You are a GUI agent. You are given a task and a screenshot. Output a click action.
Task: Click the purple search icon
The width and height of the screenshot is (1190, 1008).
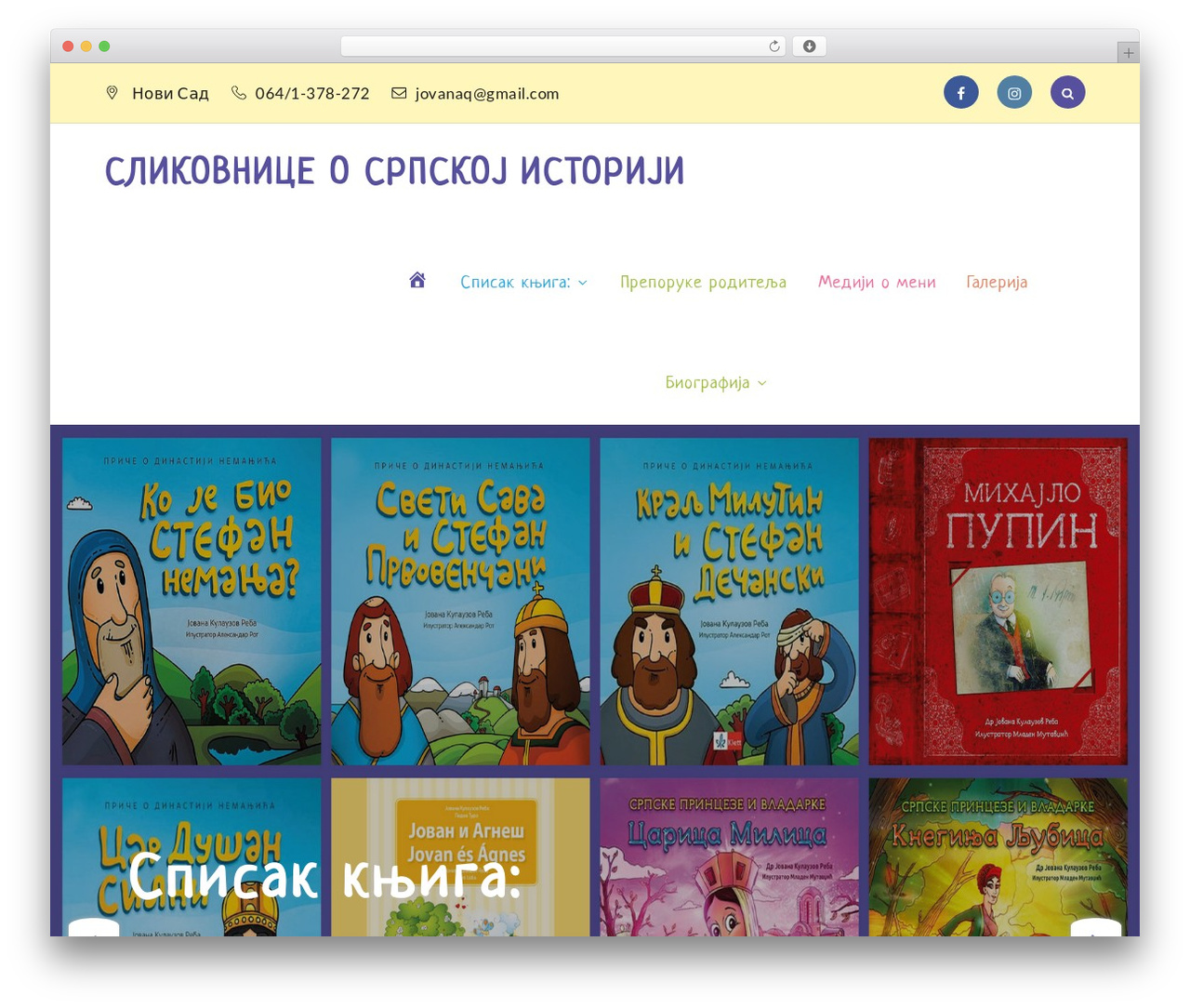pyautogui.click(x=1068, y=92)
